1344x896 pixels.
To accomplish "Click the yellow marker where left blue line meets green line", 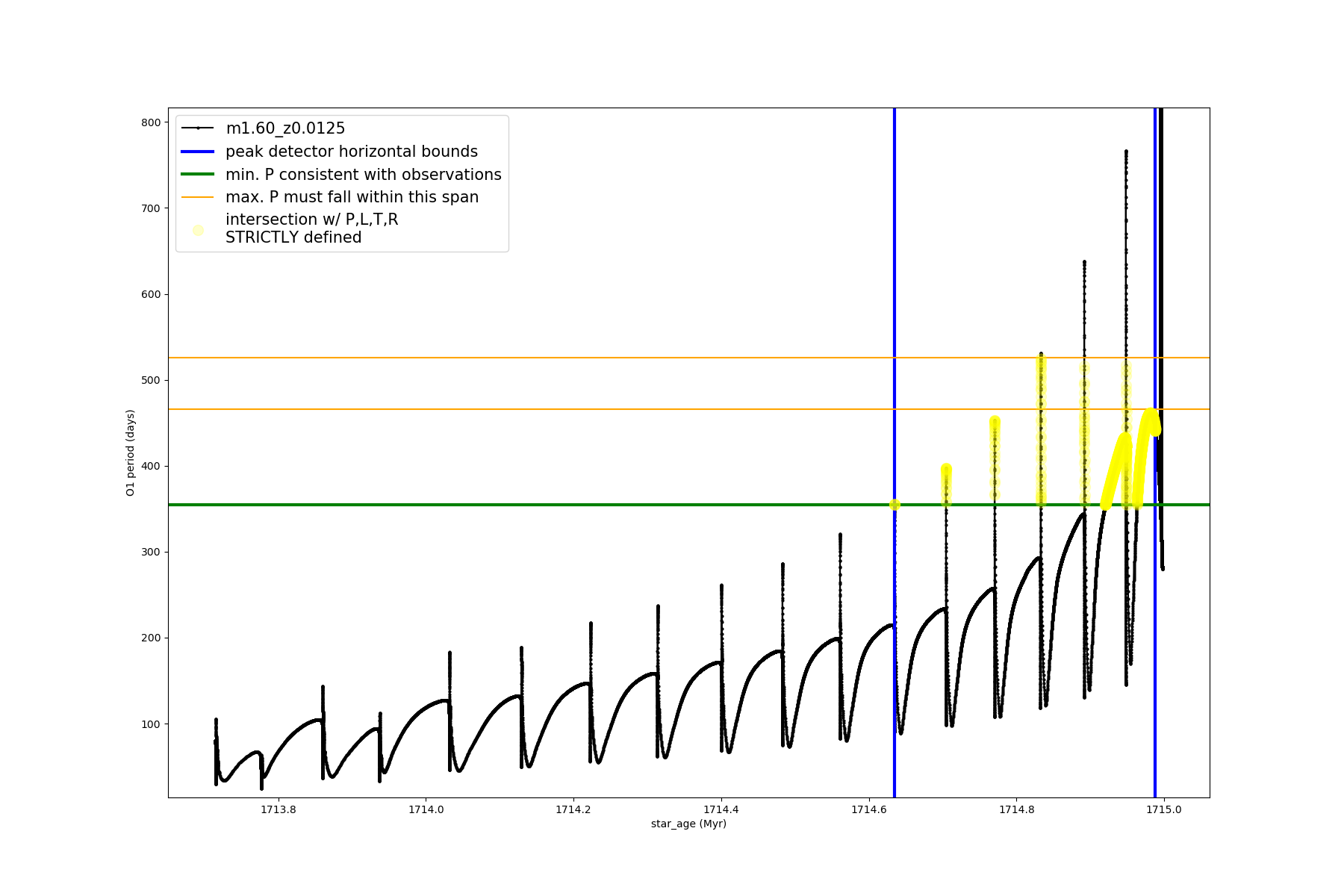I will (x=895, y=505).
